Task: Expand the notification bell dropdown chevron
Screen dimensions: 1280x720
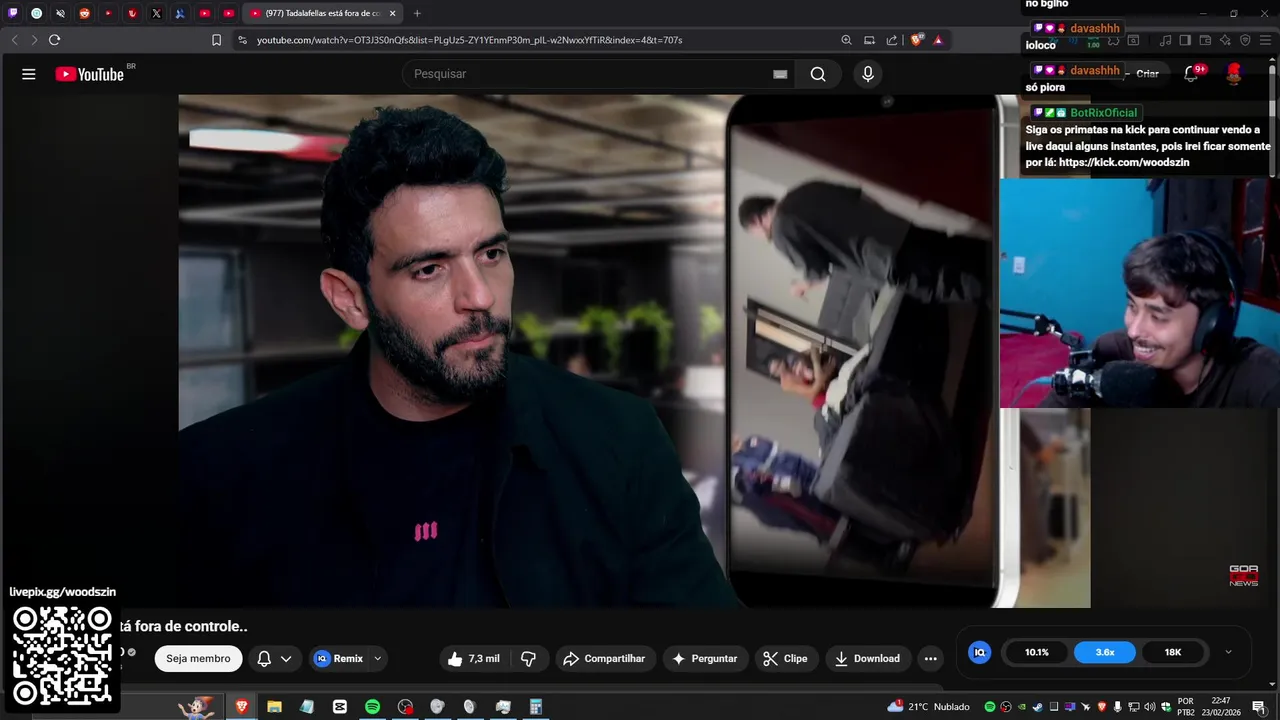Action: 286,658
